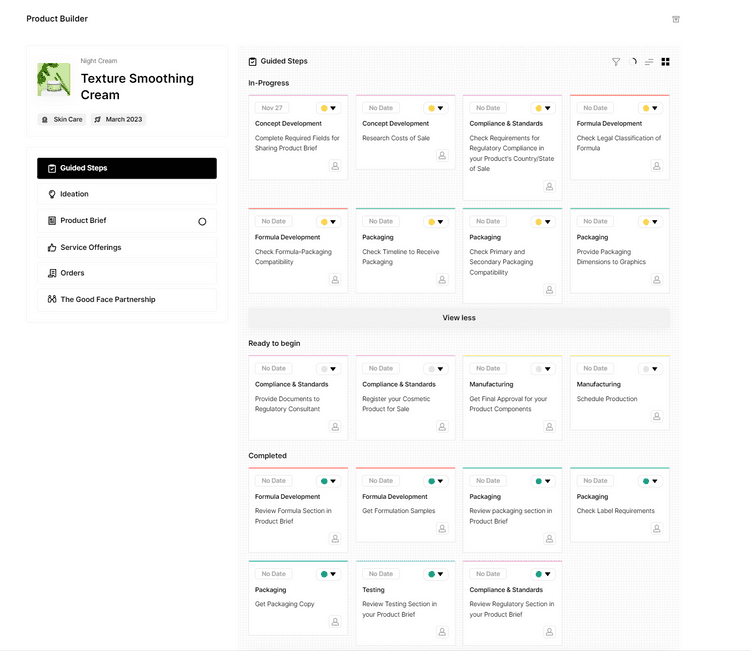
Task: Click 'Check Timeline to Receive Packaging' text
Action: (400, 257)
